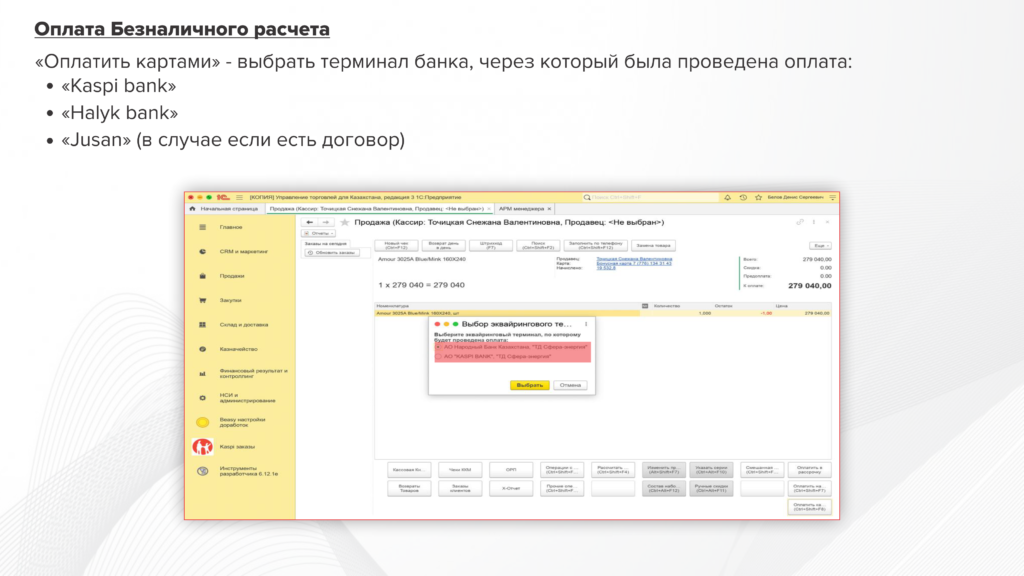Click the Инструменты разработчика icon
The height and width of the screenshot is (576, 1024).
coord(202,471)
